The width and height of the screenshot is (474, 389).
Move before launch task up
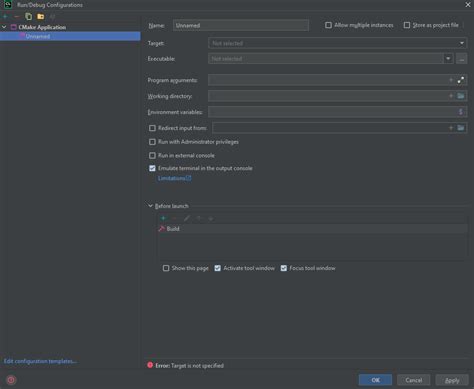pos(199,218)
